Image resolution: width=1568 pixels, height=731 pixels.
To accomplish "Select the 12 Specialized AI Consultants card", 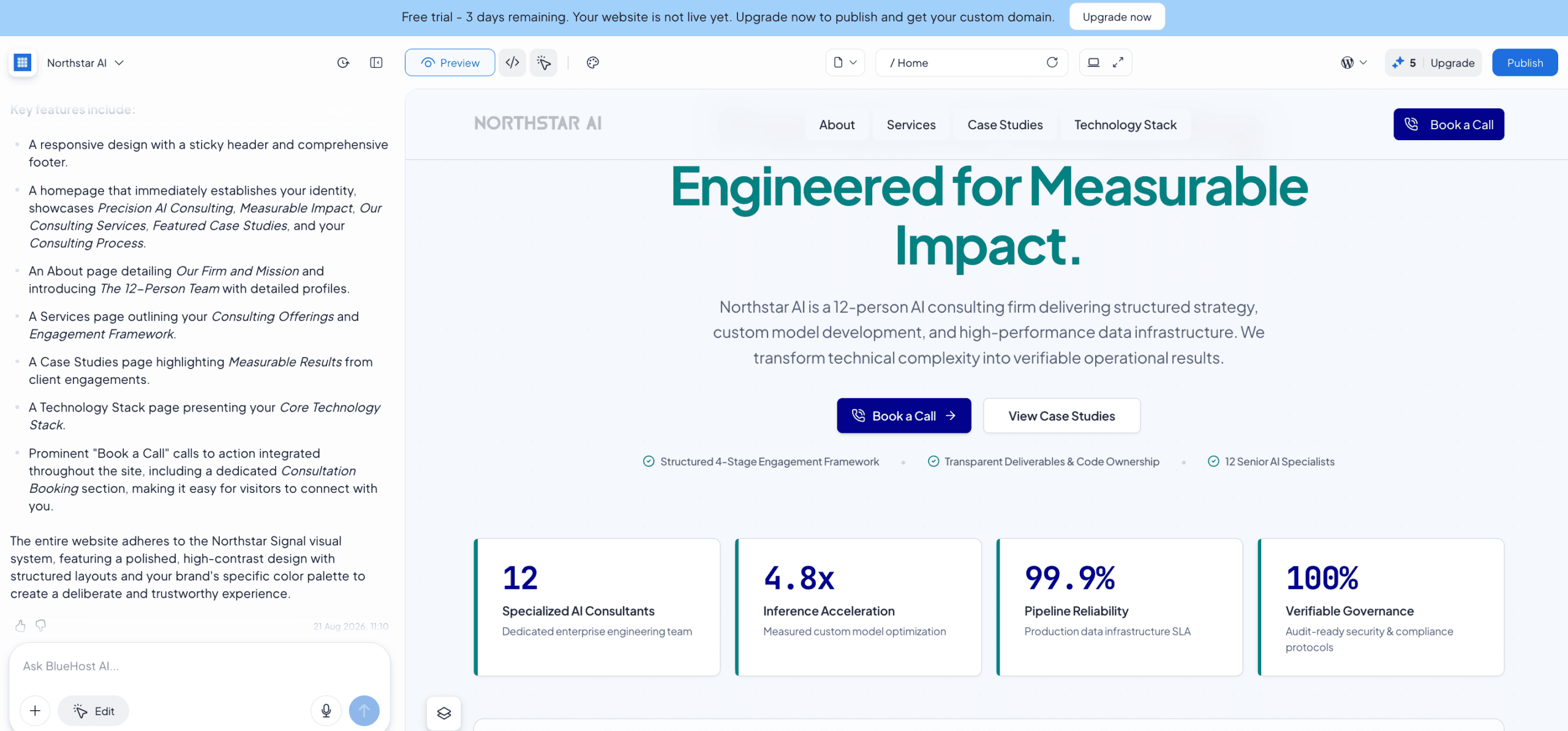I will pos(597,607).
